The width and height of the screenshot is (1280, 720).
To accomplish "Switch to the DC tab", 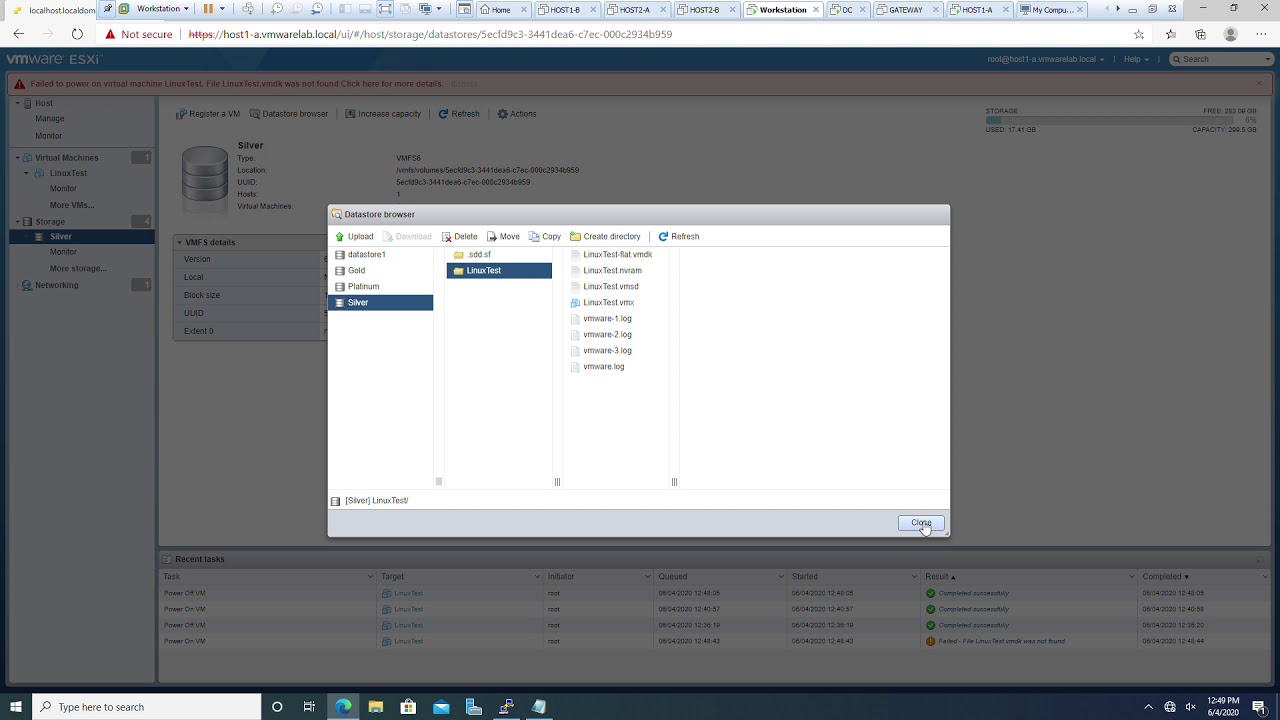I will (848, 10).
